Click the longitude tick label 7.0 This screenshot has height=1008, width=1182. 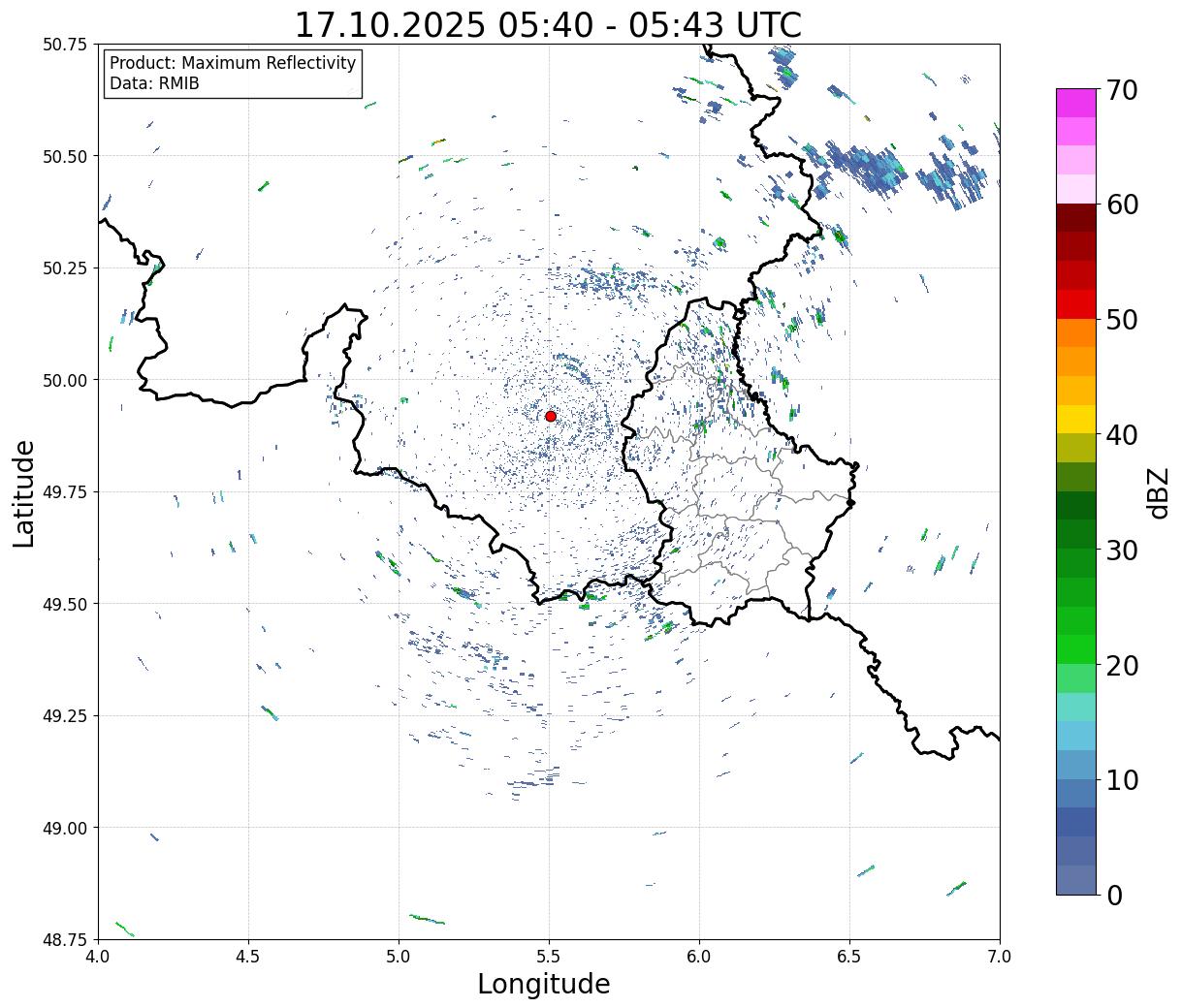[x=1000, y=957]
